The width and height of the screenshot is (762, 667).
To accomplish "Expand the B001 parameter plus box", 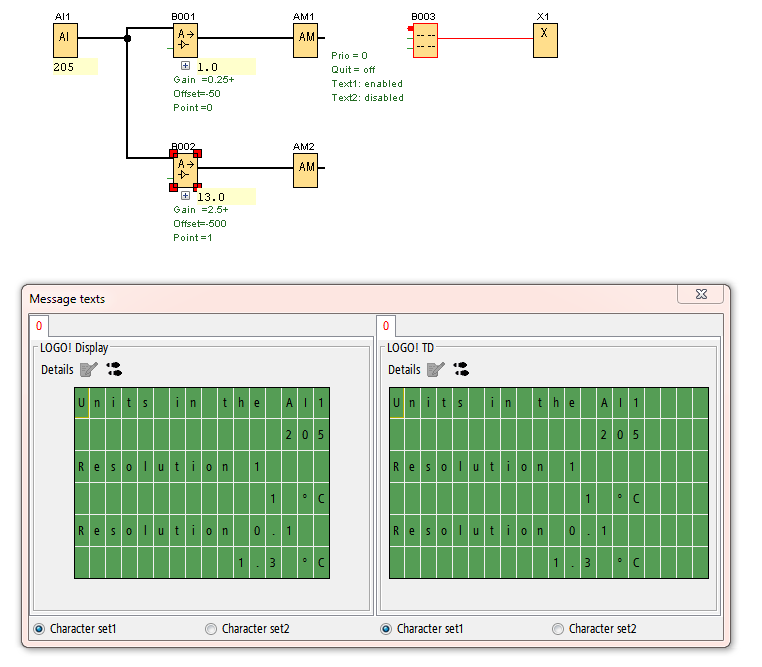I will [185, 66].
